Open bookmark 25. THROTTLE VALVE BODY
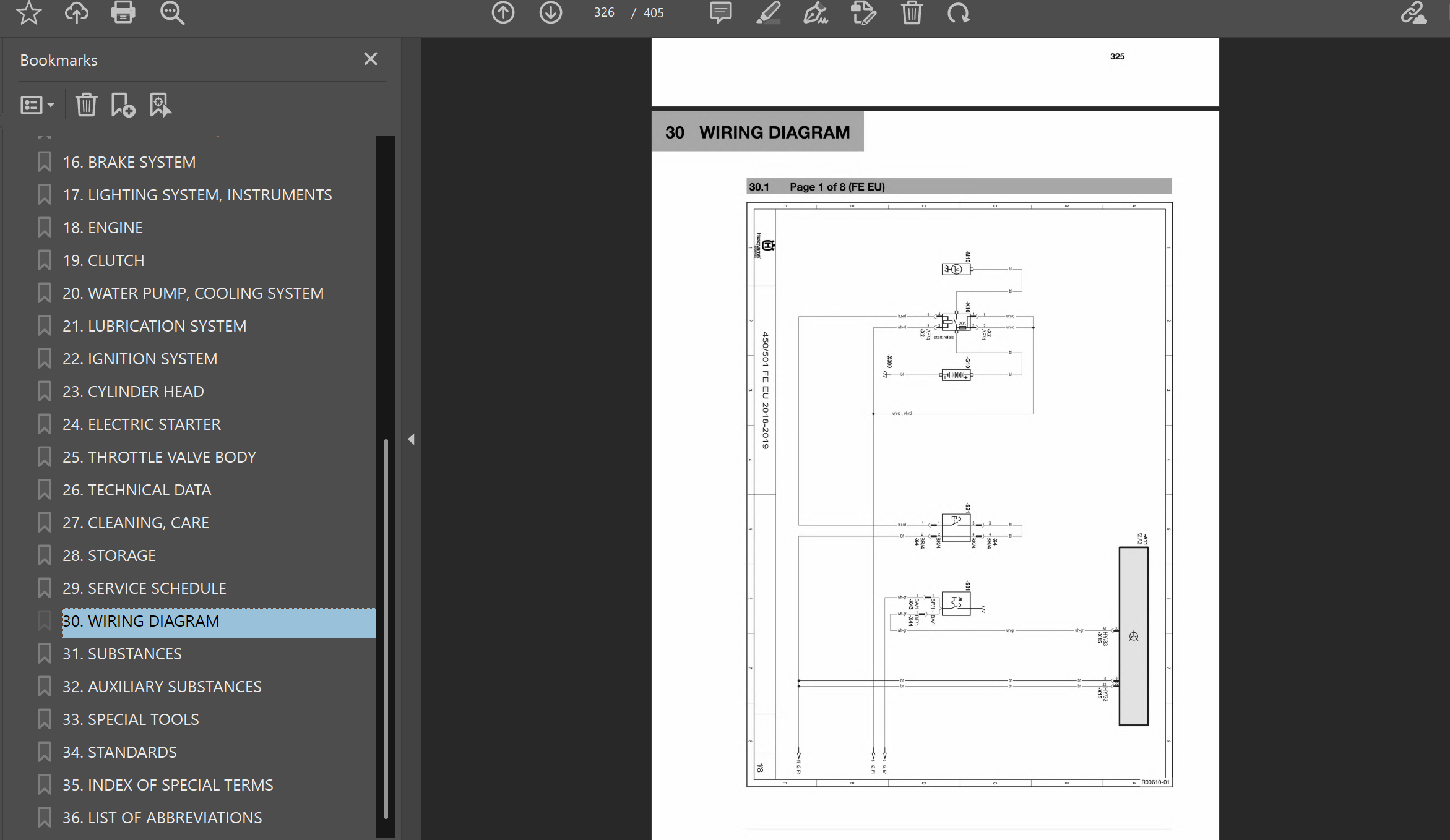Screen dimensions: 1450x840 pyautogui.click(x=159, y=457)
